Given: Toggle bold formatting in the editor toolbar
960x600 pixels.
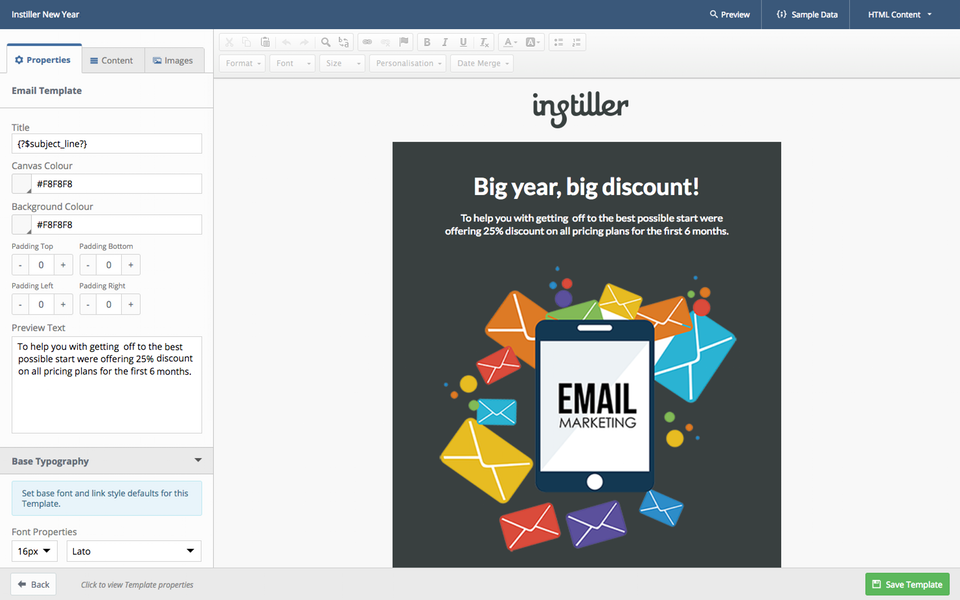Looking at the screenshot, I should [426, 42].
